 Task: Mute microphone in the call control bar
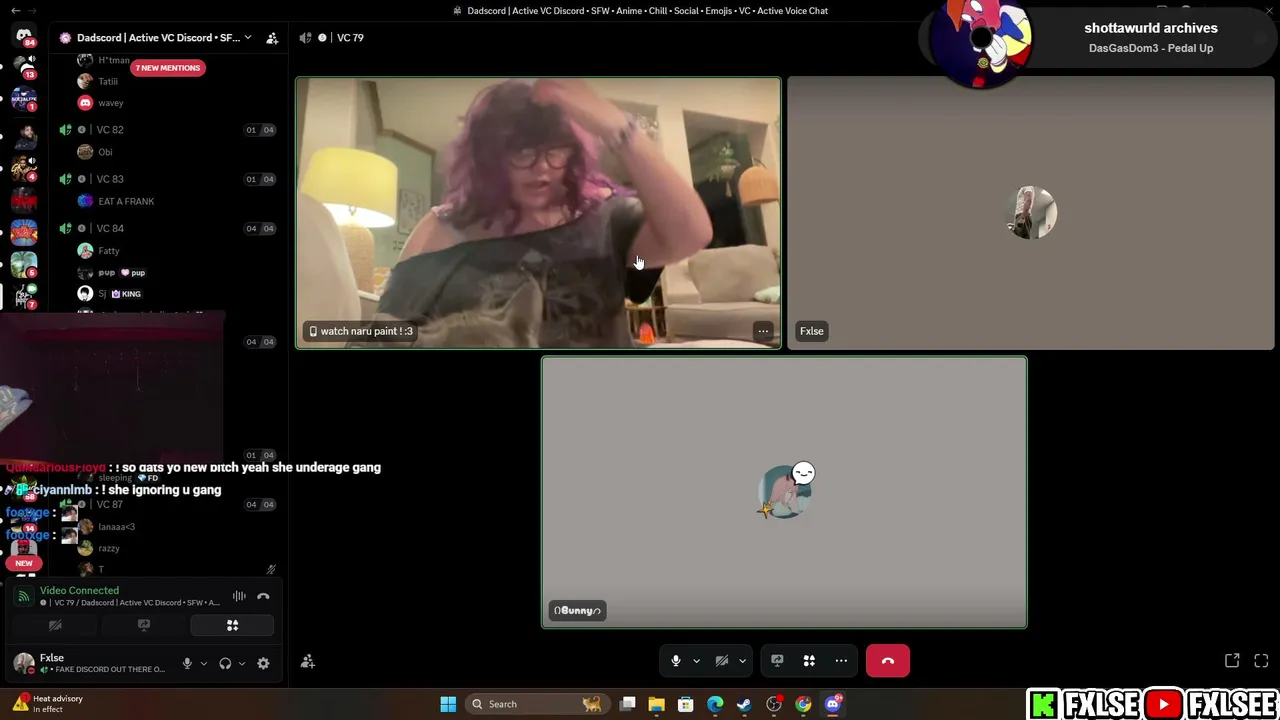pyautogui.click(x=676, y=661)
